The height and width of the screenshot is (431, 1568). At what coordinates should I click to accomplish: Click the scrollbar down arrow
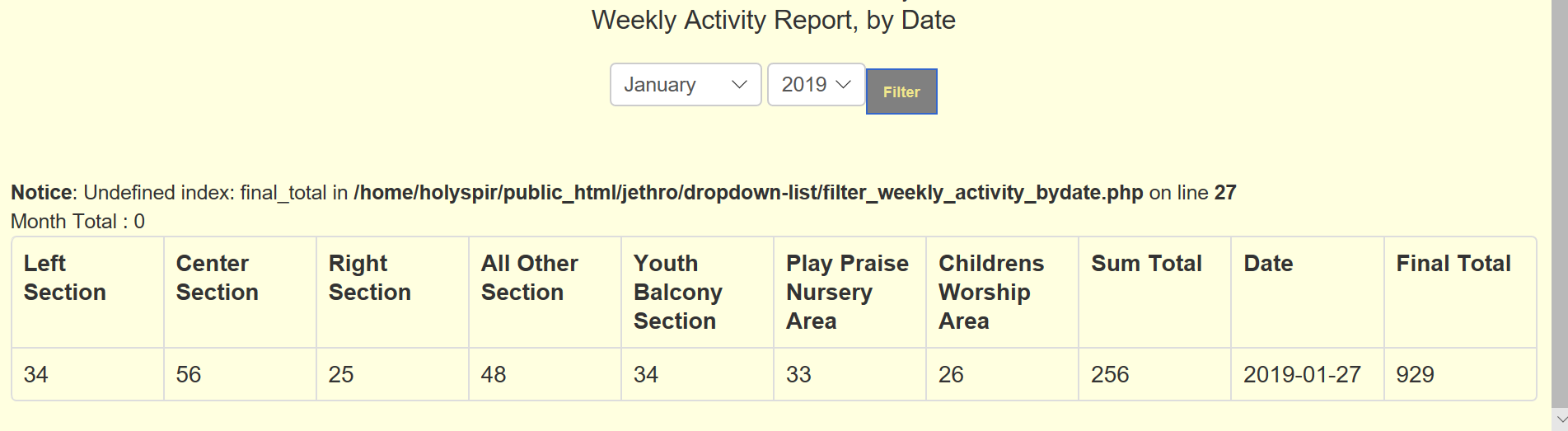pyautogui.click(x=1560, y=419)
